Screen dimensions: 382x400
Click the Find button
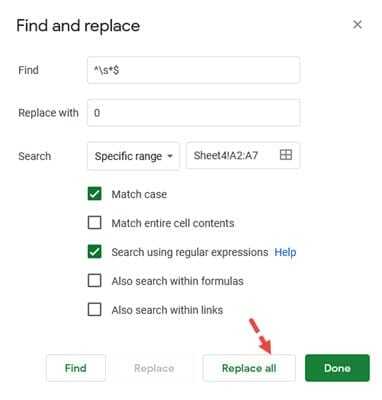[x=76, y=368]
